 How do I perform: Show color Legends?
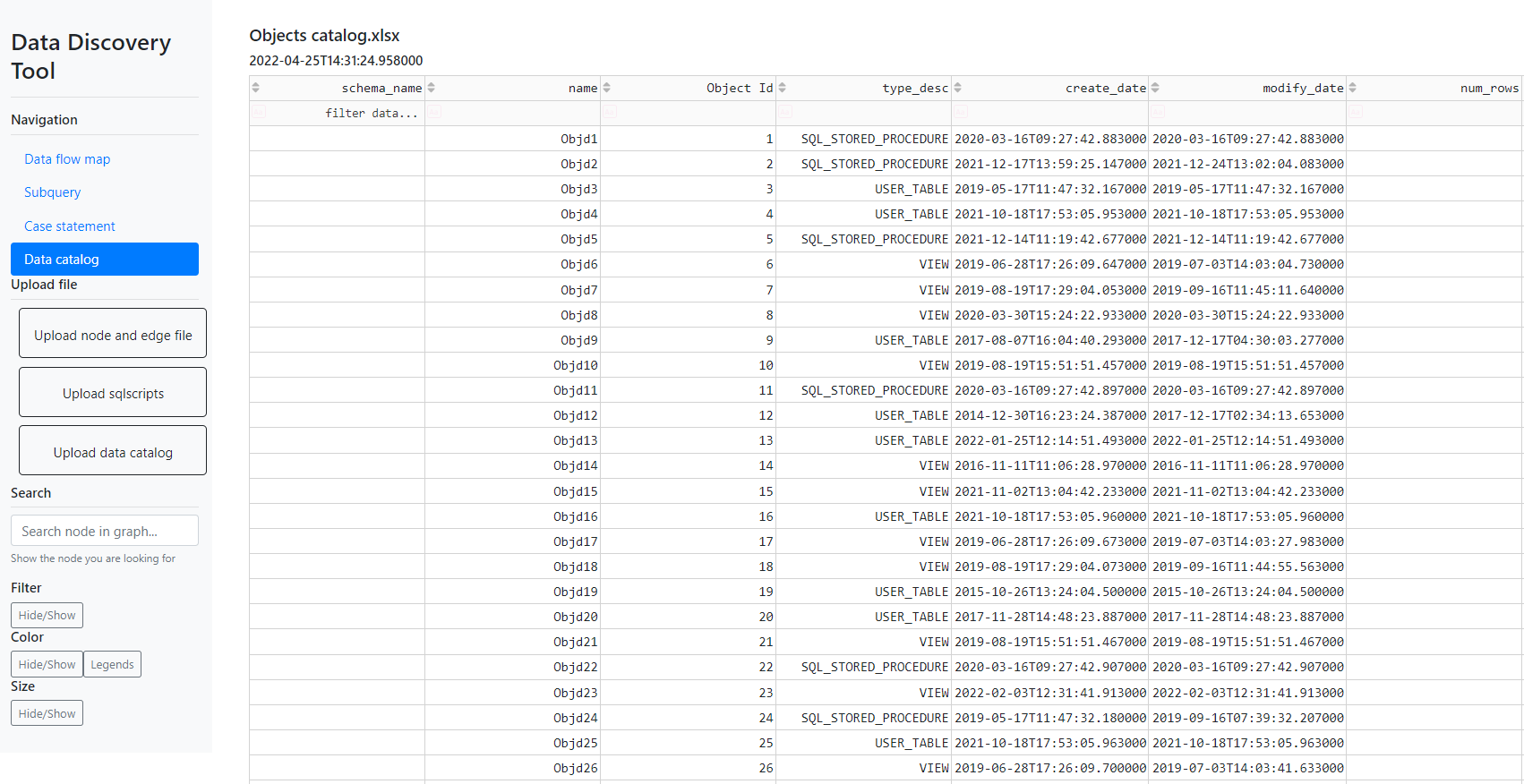[x=112, y=665]
